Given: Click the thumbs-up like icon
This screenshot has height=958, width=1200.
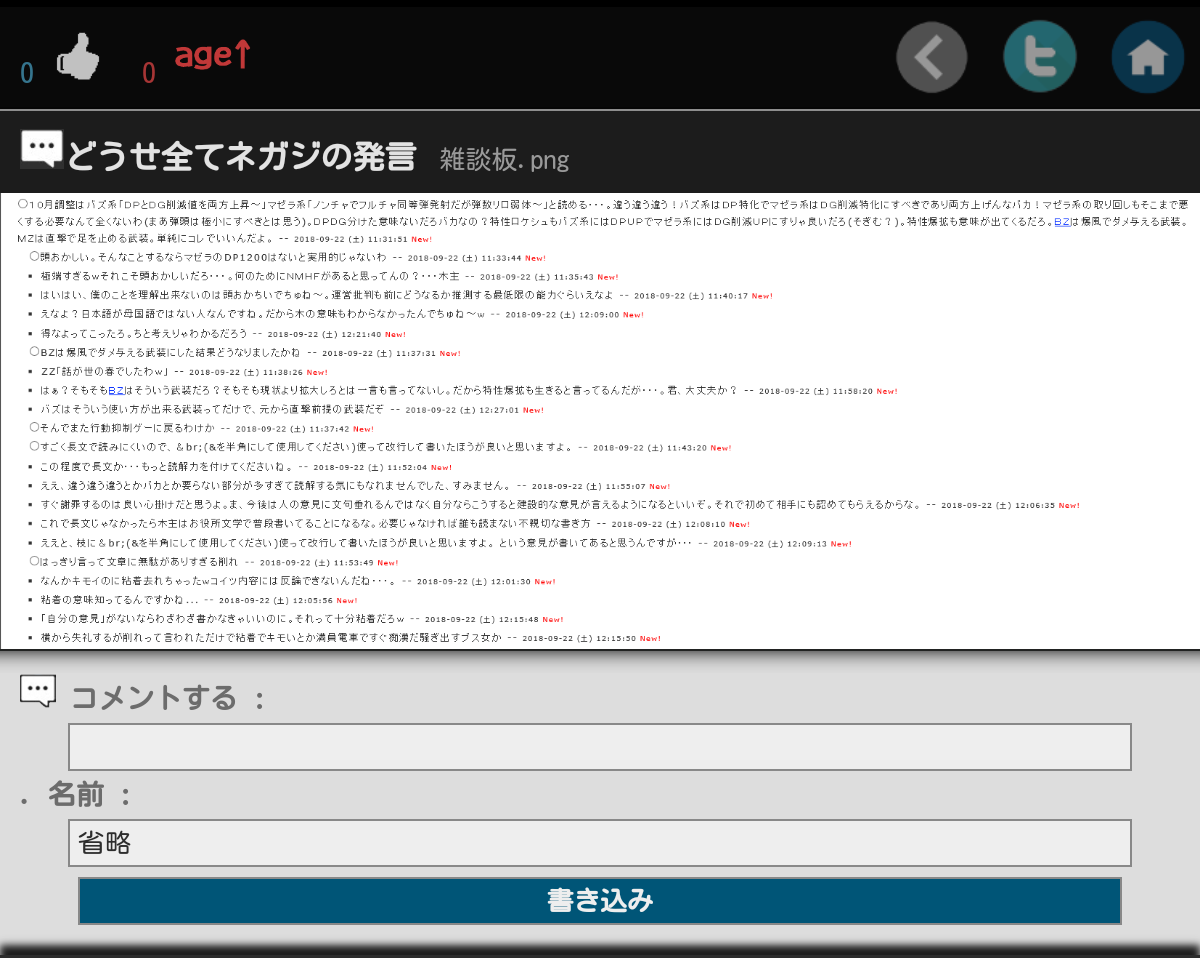Looking at the screenshot, I should point(78,56).
